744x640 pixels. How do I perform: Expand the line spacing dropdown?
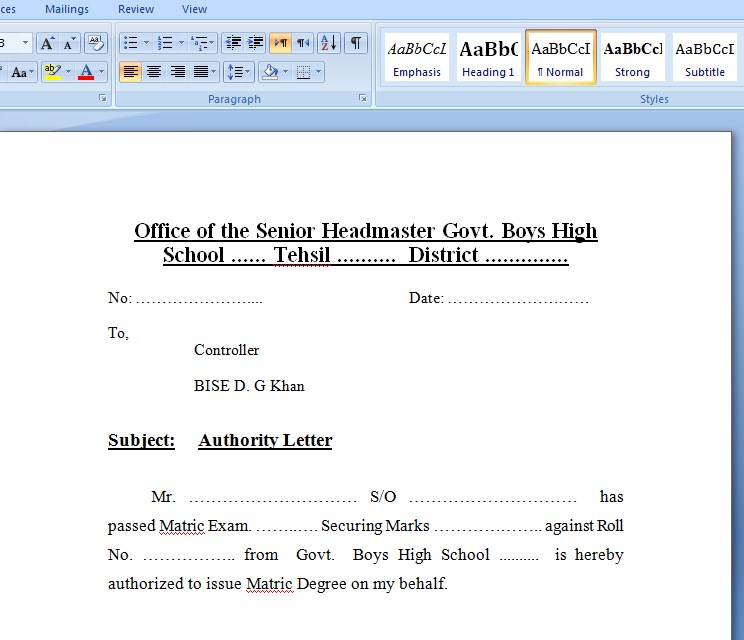click(x=247, y=72)
